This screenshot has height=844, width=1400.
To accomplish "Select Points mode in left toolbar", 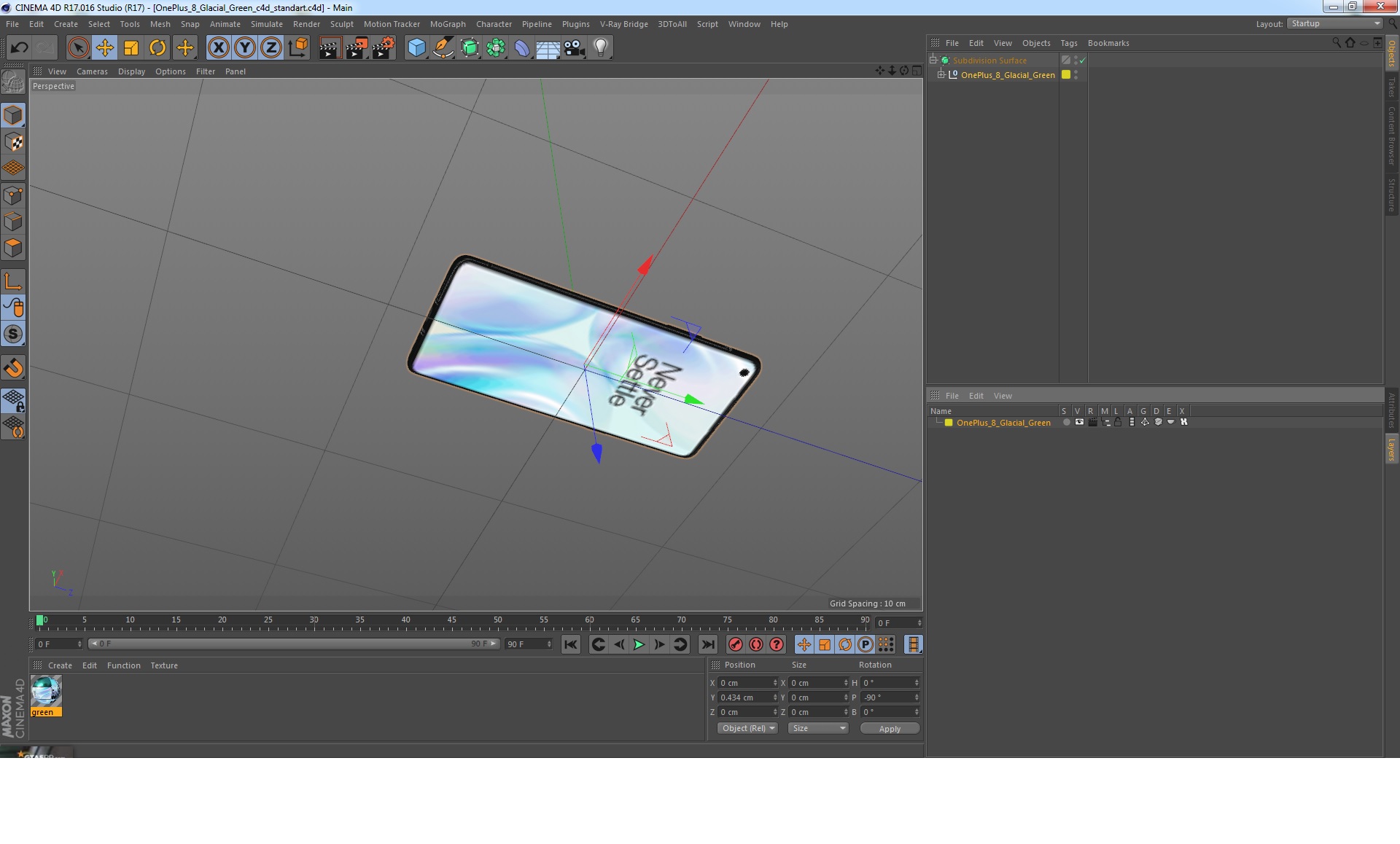I will [x=13, y=195].
